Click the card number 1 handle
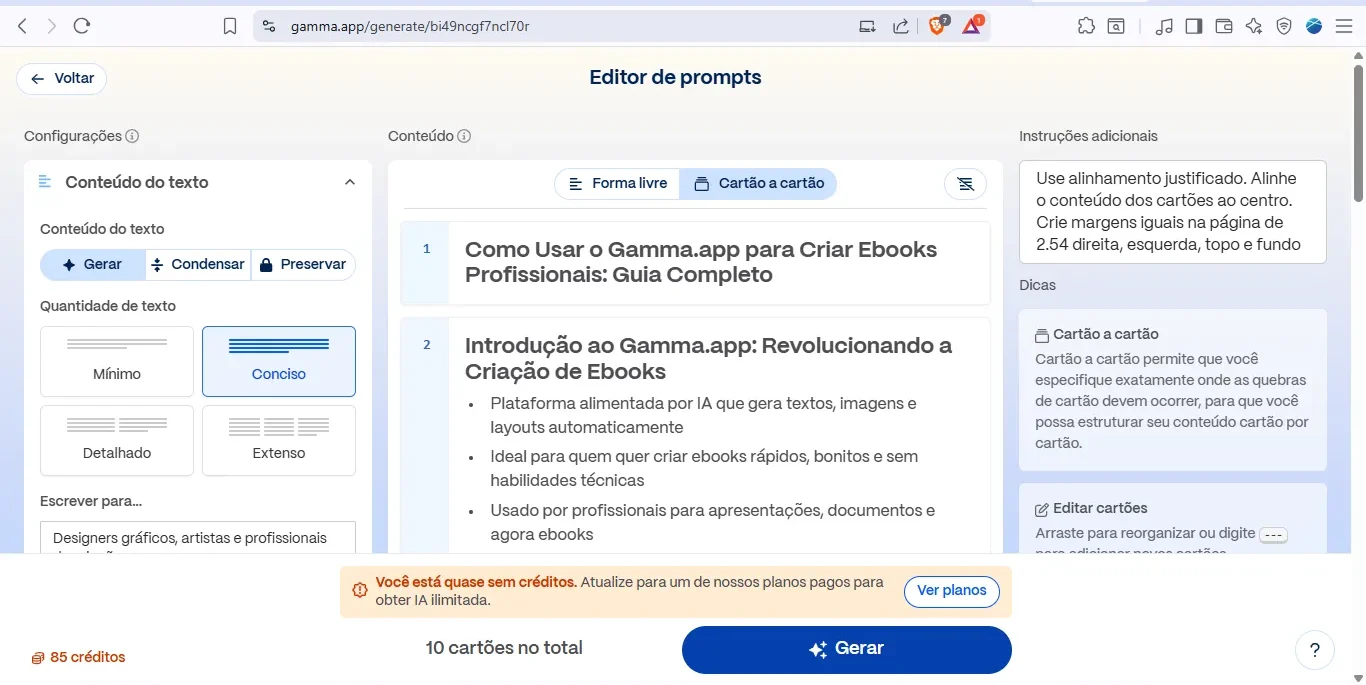 click(x=426, y=262)
